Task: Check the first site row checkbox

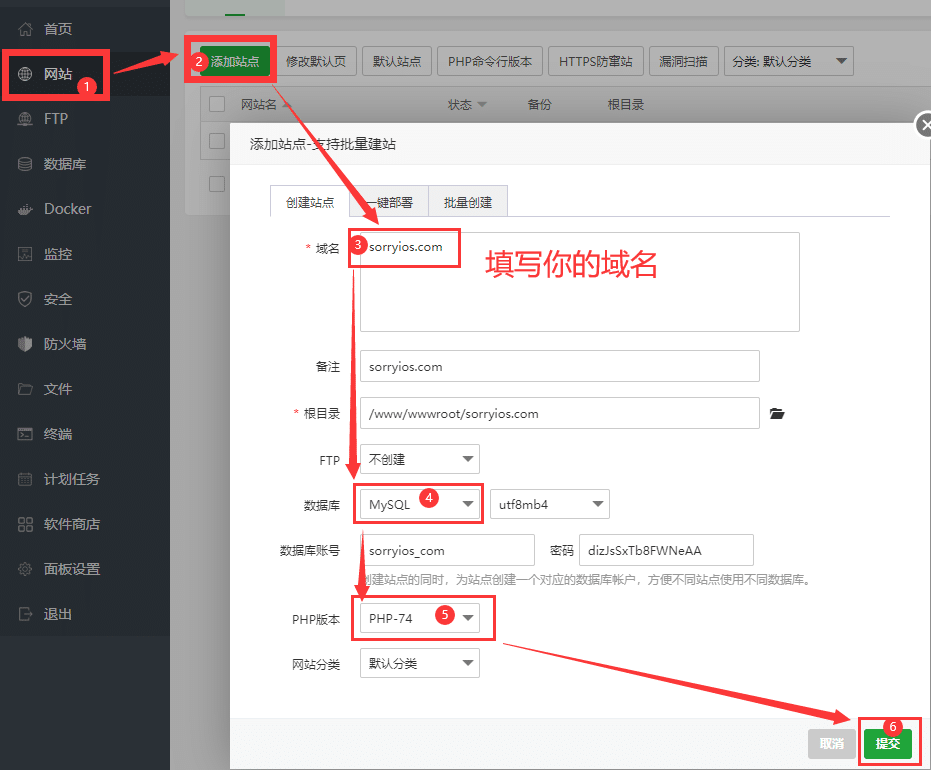Action: [x=217, y=141]
